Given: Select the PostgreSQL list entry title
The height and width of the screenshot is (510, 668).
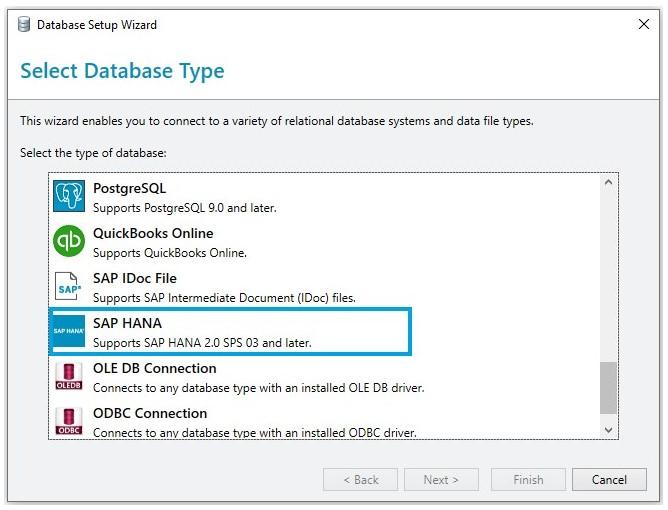Looking at the screenshot, I should click(130, 188).
